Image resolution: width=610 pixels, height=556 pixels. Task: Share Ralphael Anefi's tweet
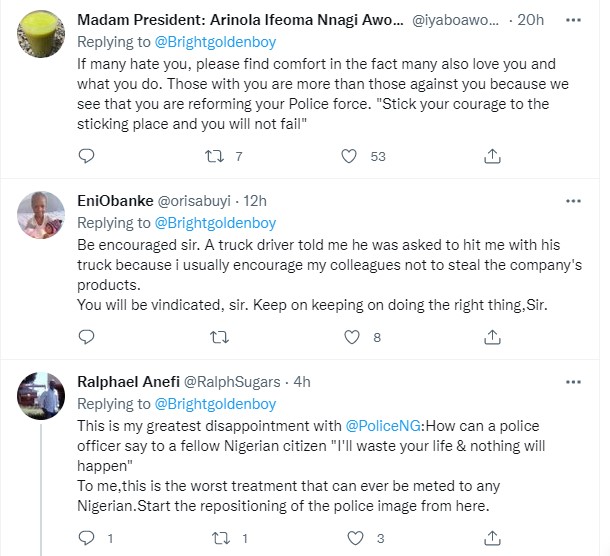(x=492, y=538)
